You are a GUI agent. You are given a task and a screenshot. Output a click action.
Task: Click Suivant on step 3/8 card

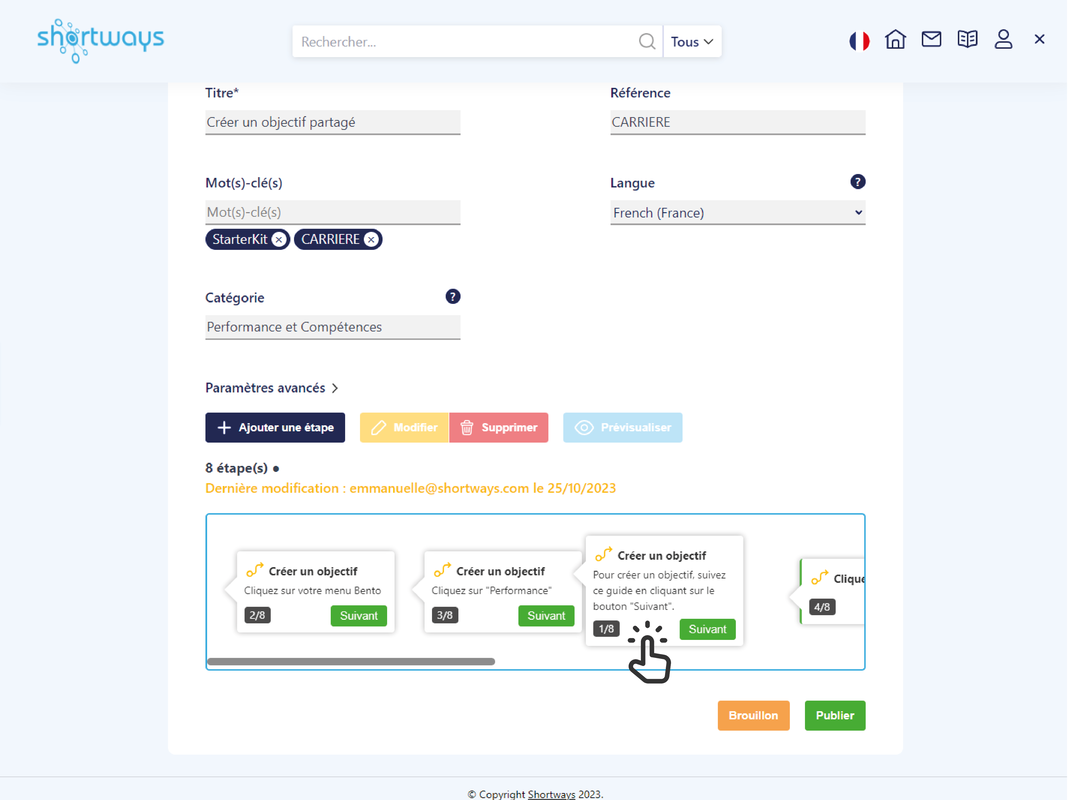pyautogui.click(x=546, y=615)
